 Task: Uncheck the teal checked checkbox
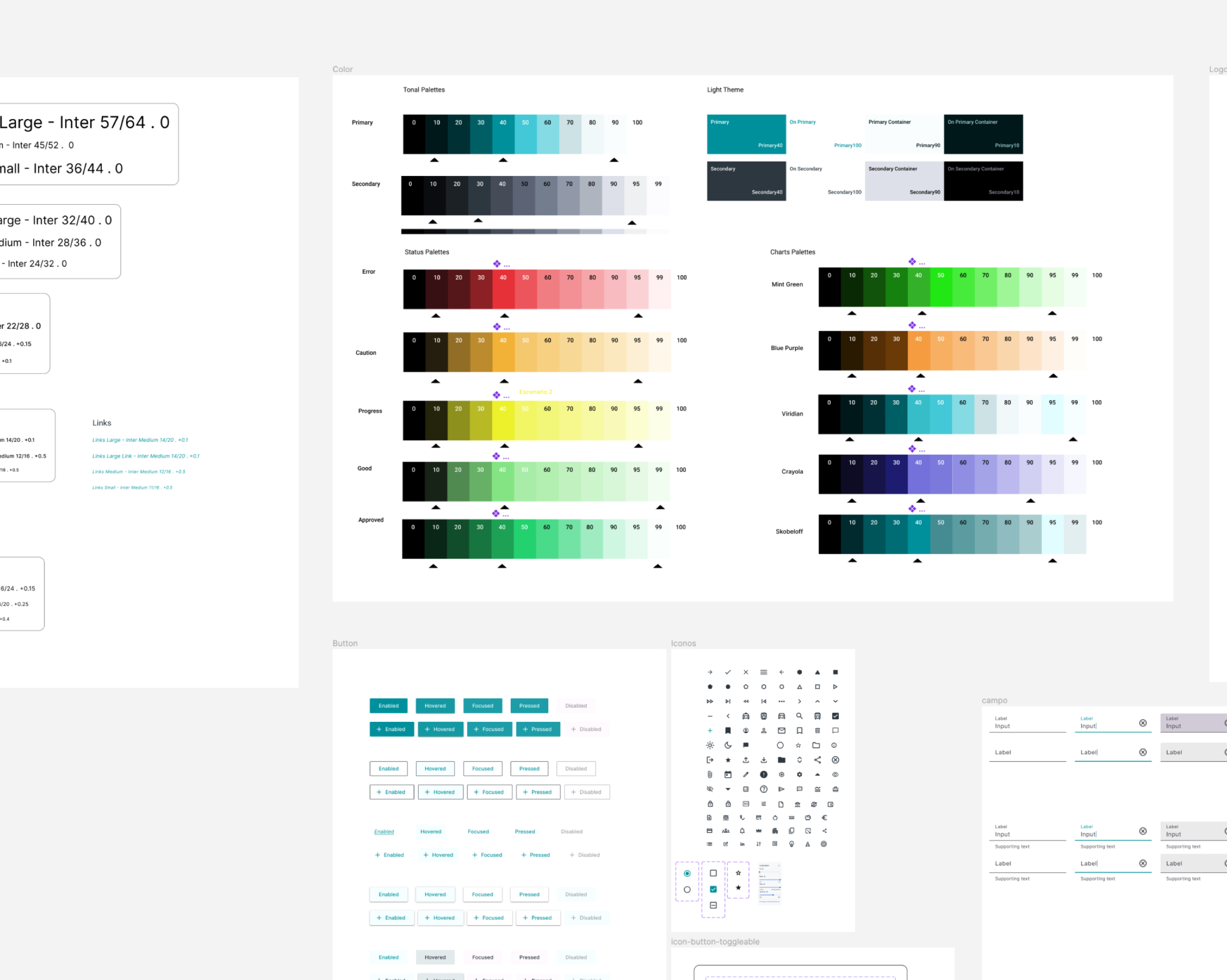(x=713, y=889)
